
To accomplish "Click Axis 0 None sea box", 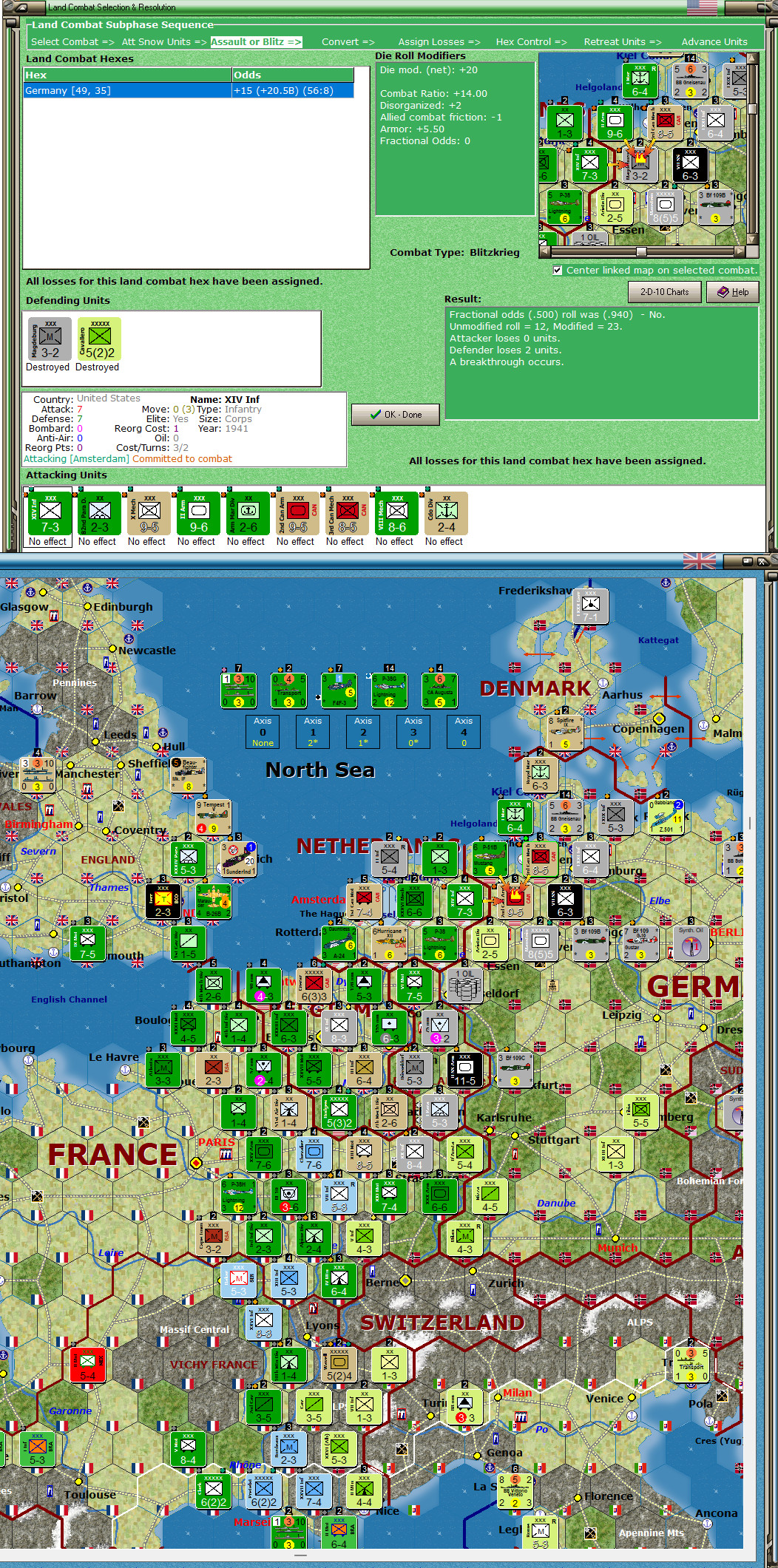I will pos(263,732).
